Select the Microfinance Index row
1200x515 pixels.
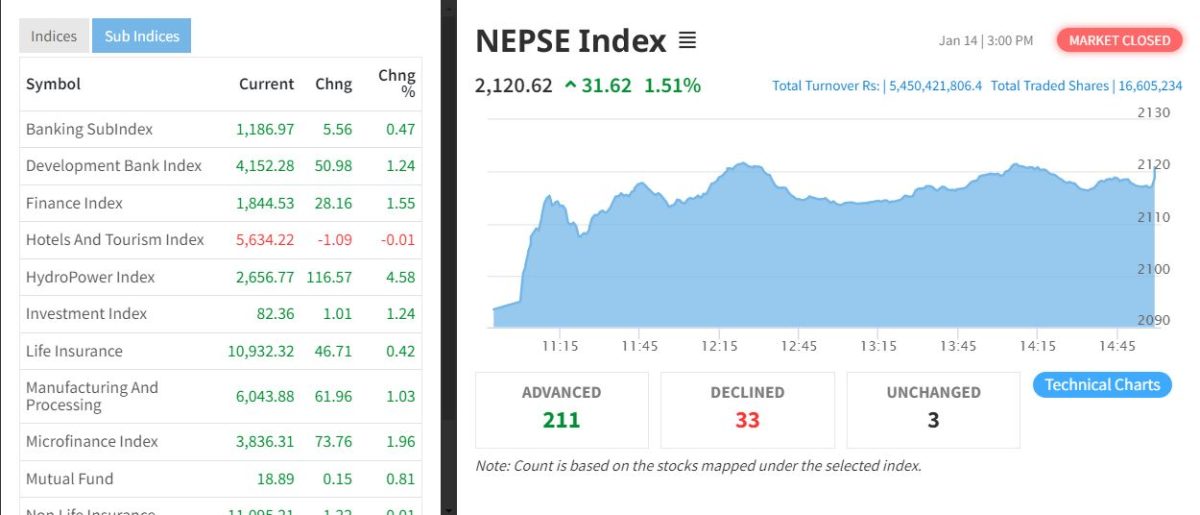(92, 441)
